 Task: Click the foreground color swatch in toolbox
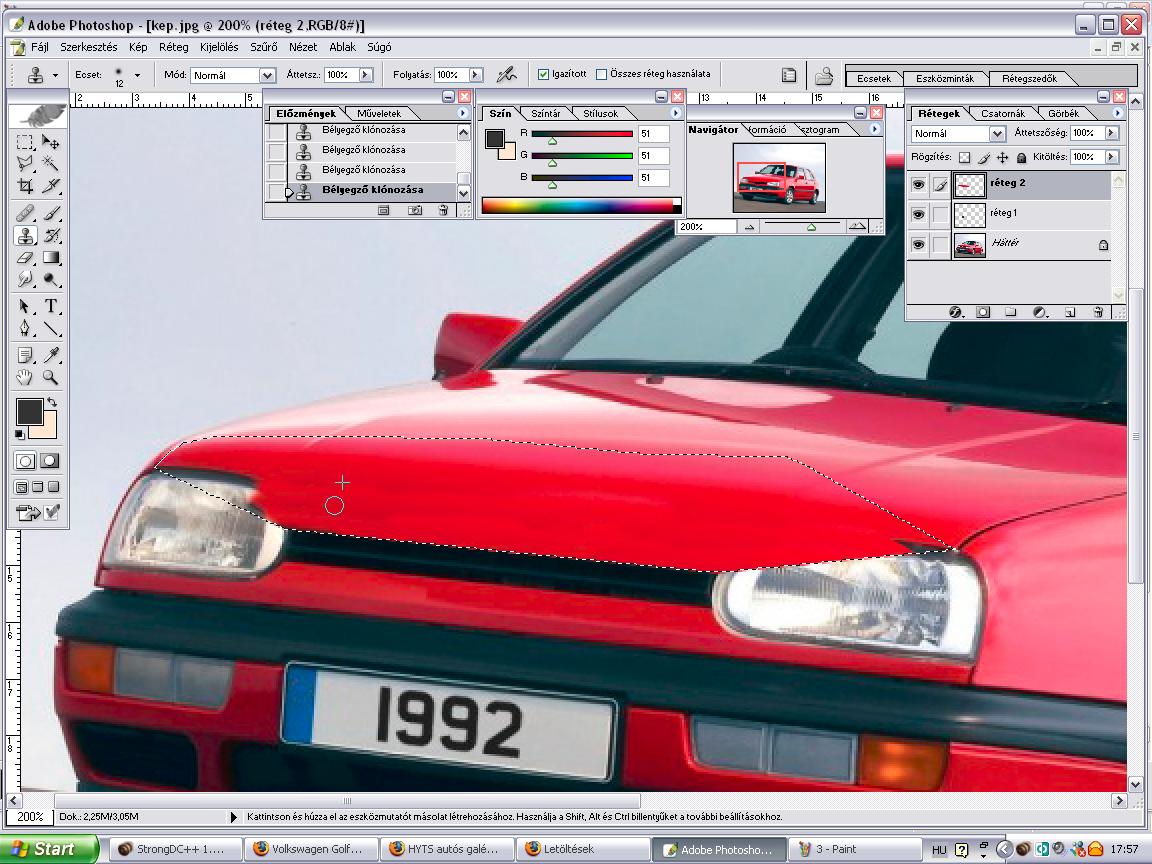[28, 411]
